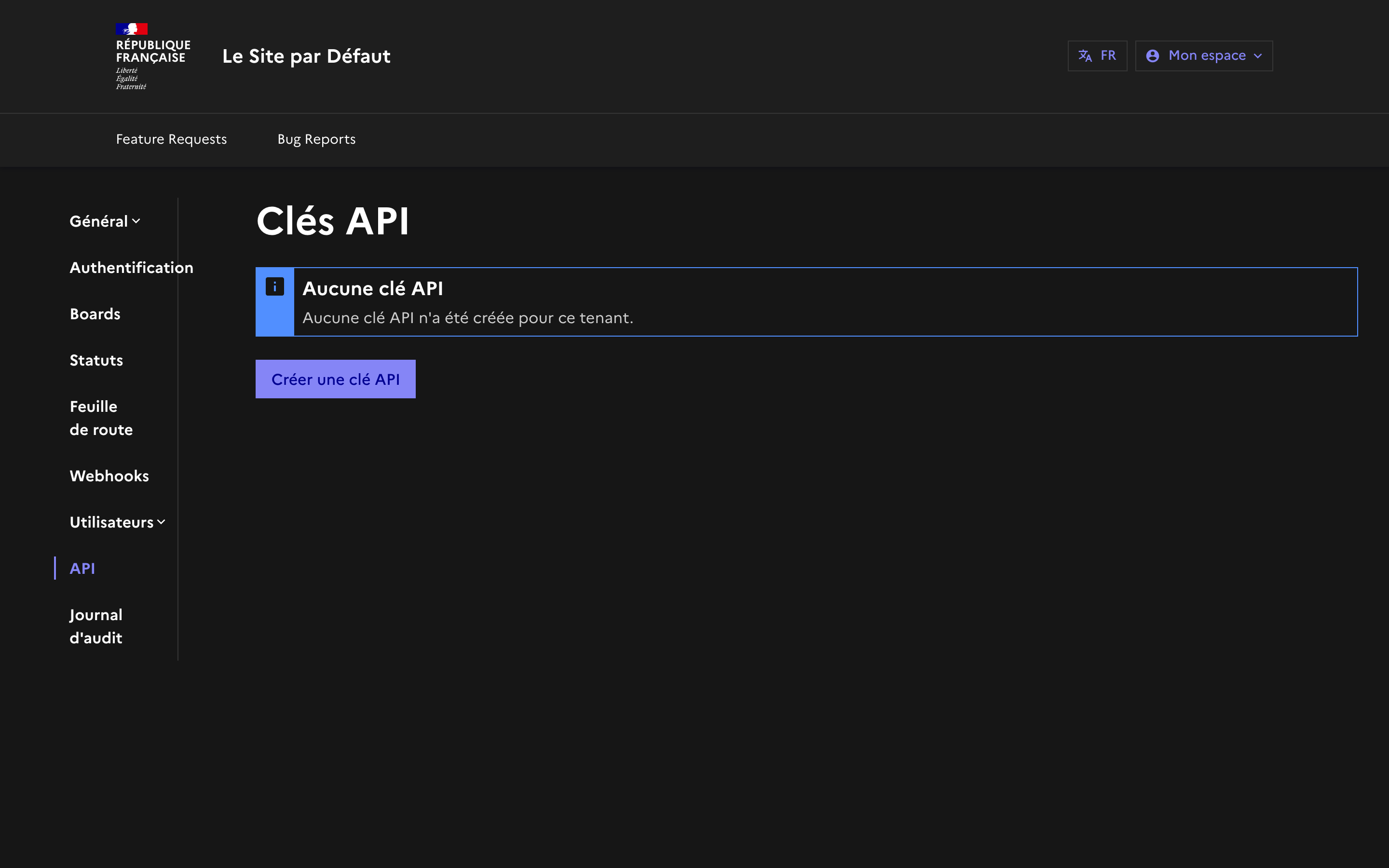
Task: Open the Feuille de route section
Action: (x=101, y=417)
